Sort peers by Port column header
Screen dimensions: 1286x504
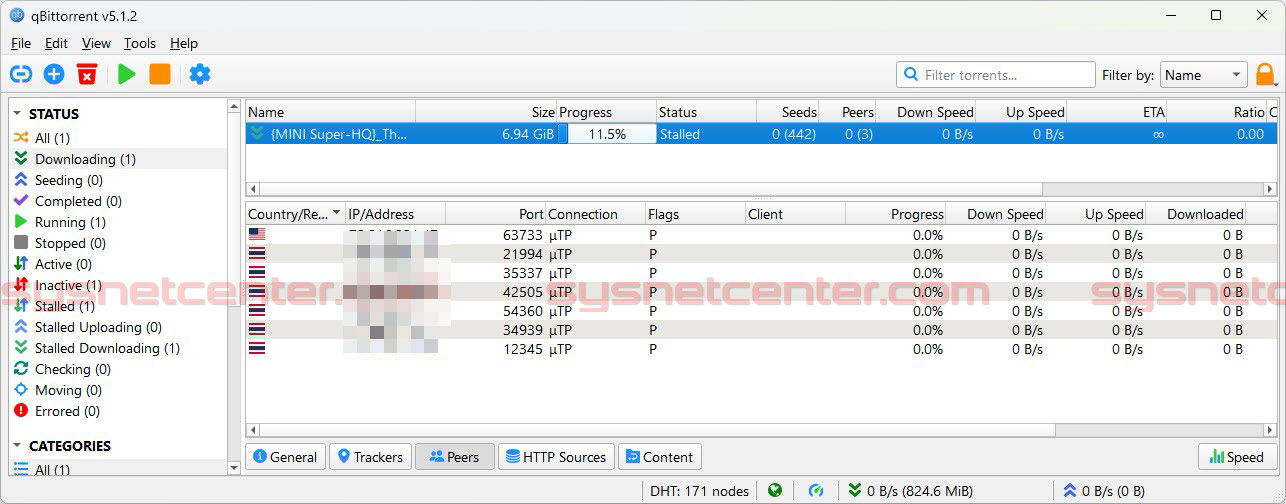click(496, 214)
